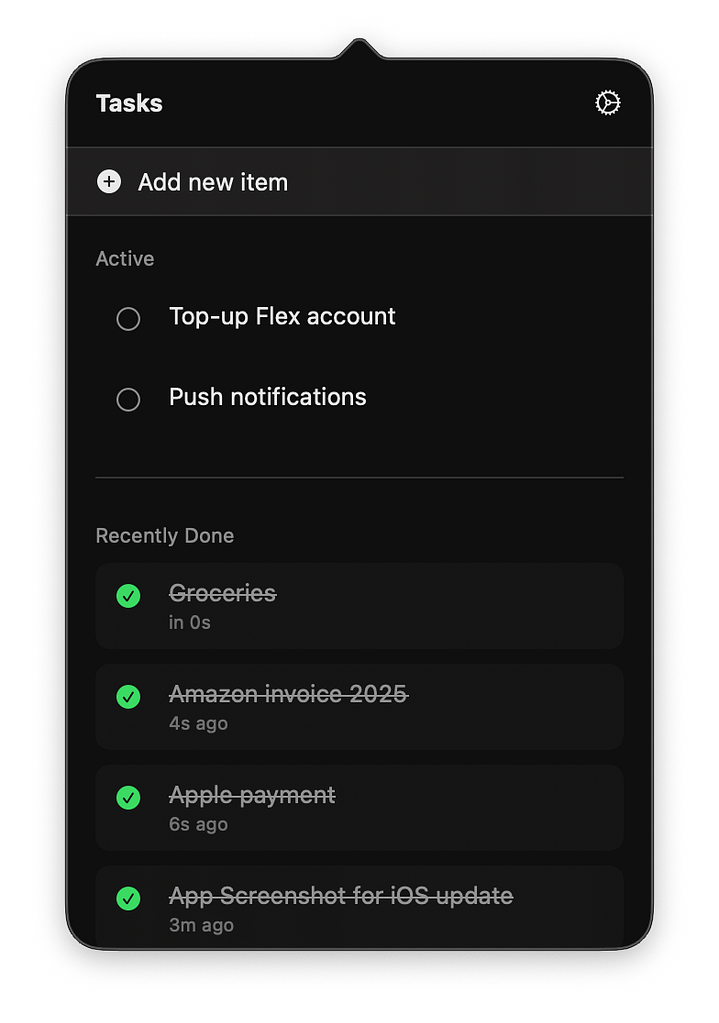Click the plus icon to add item
Viewport: 719px width, 1023px height.
(109, 182)
